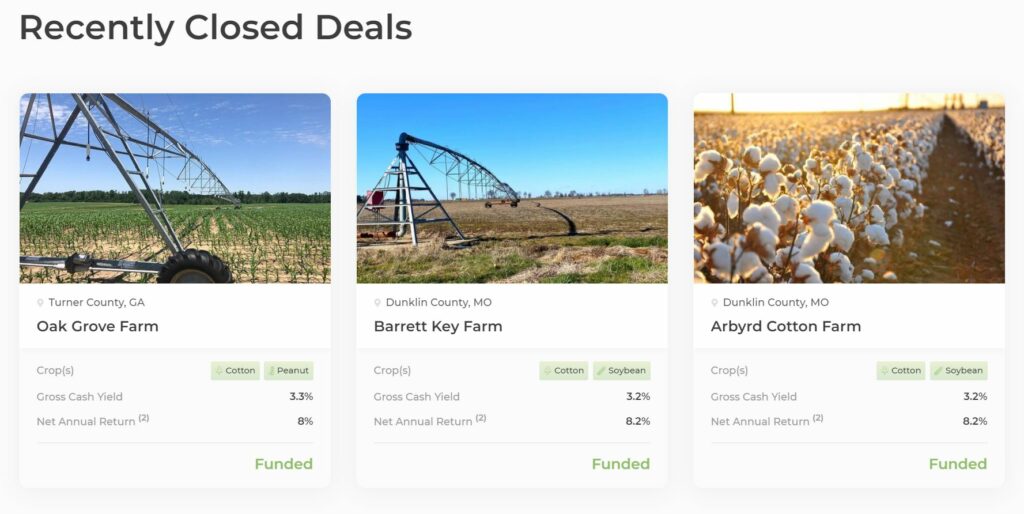Click Funded status on Oak Grove Farm
The height and width of the screenshot is (514, 1024).
pos(283,464)
